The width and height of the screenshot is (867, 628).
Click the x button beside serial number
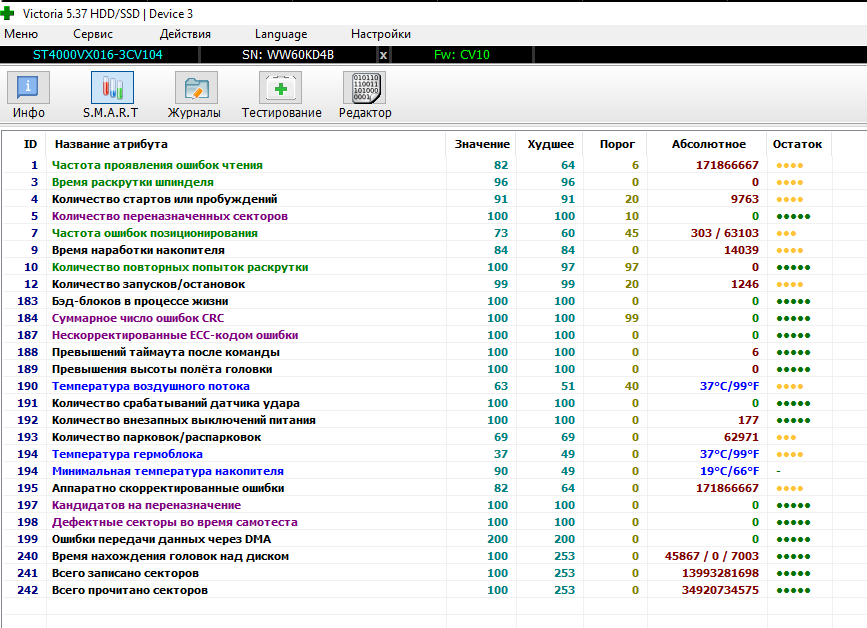coord(383,54)
